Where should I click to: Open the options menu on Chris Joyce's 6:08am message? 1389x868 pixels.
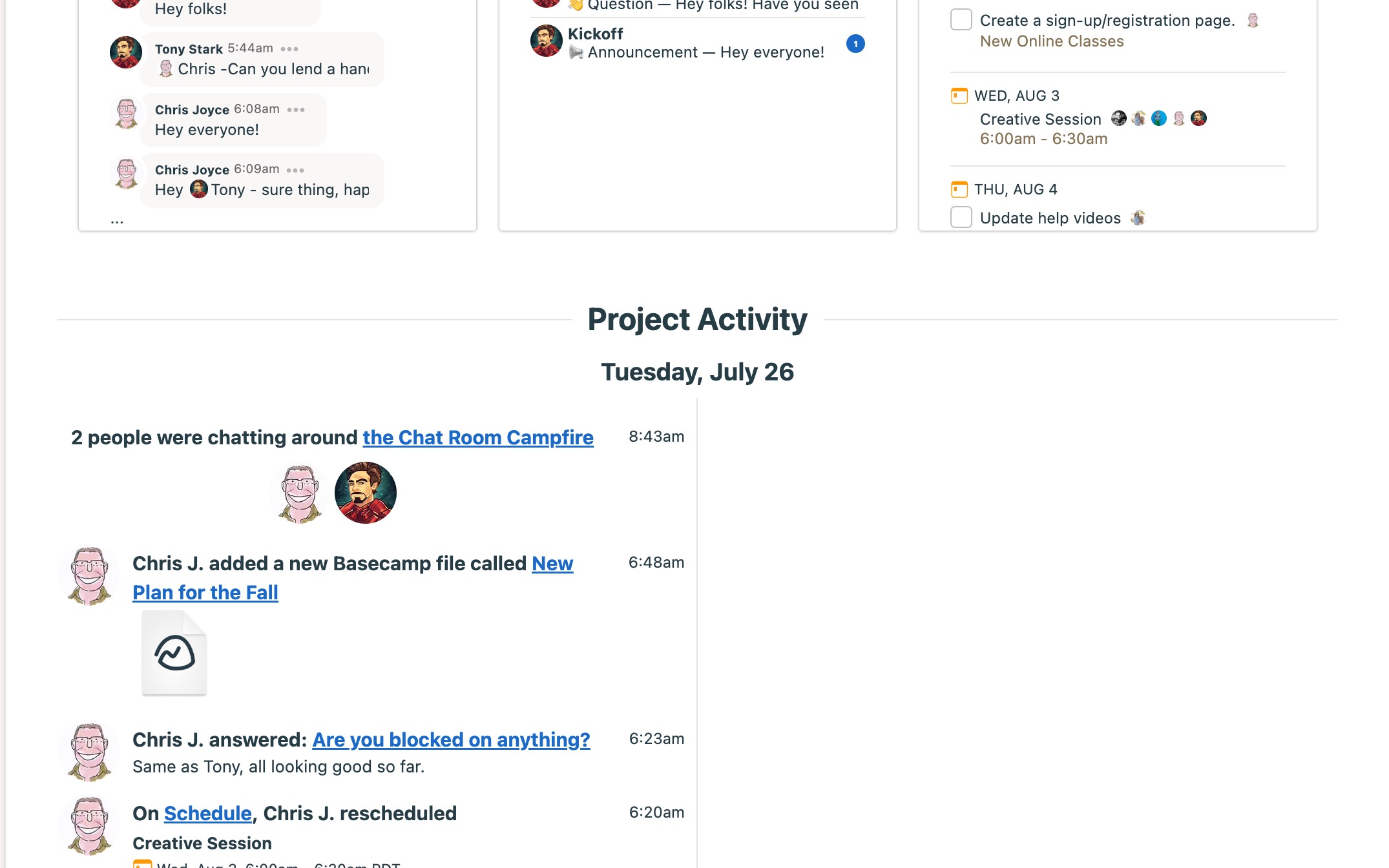297,109
